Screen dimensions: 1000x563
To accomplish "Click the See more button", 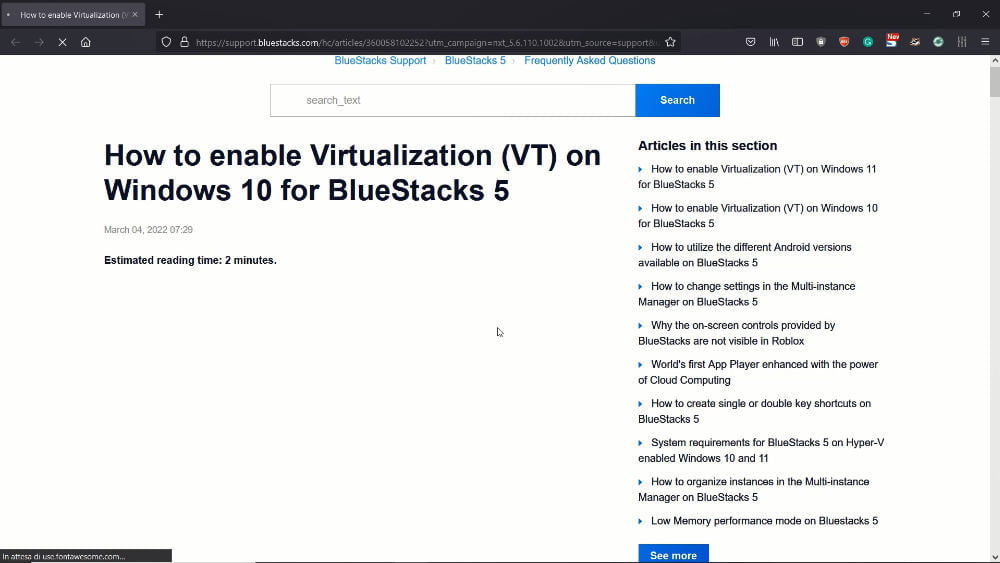I will click(x=673, y=553).
